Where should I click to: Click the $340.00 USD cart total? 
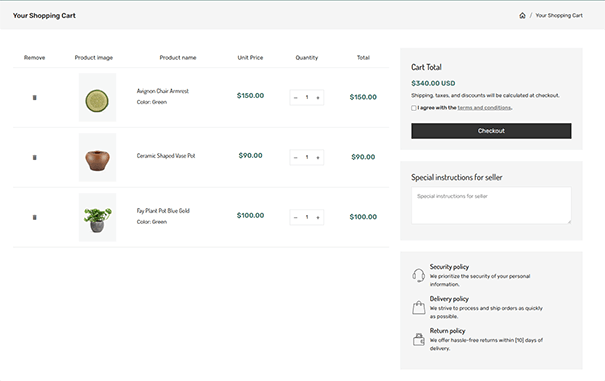pos(433,83)
